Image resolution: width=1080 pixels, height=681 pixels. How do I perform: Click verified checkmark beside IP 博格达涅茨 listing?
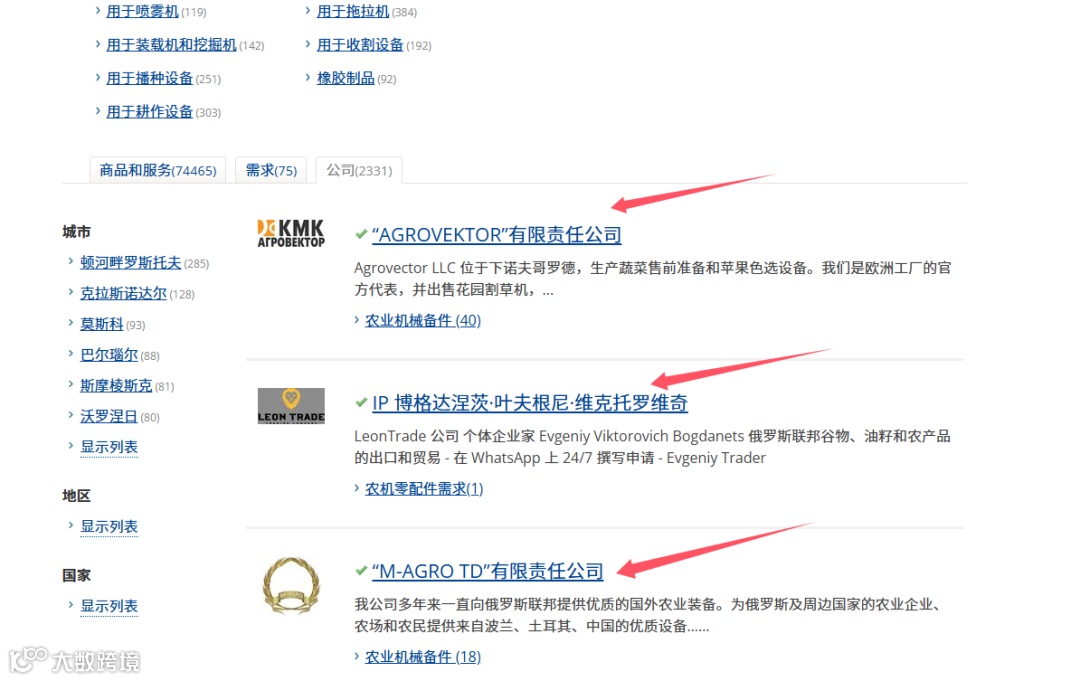[x=361, y=402]
